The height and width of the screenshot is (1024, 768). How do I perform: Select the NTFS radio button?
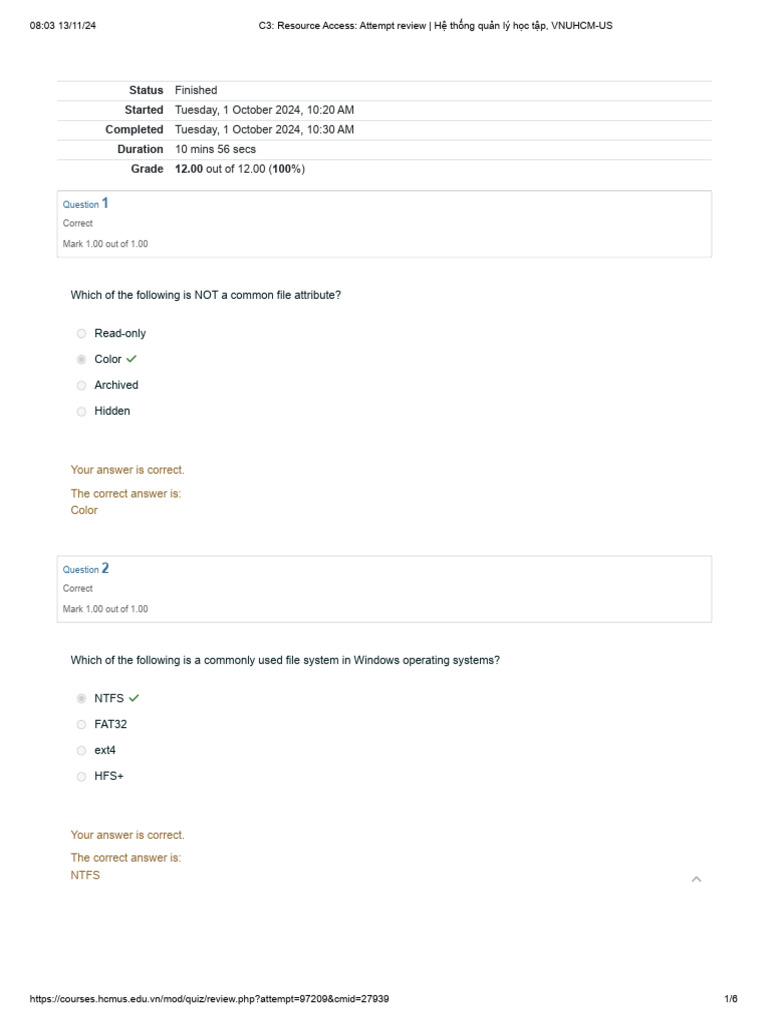coord(82,699)
